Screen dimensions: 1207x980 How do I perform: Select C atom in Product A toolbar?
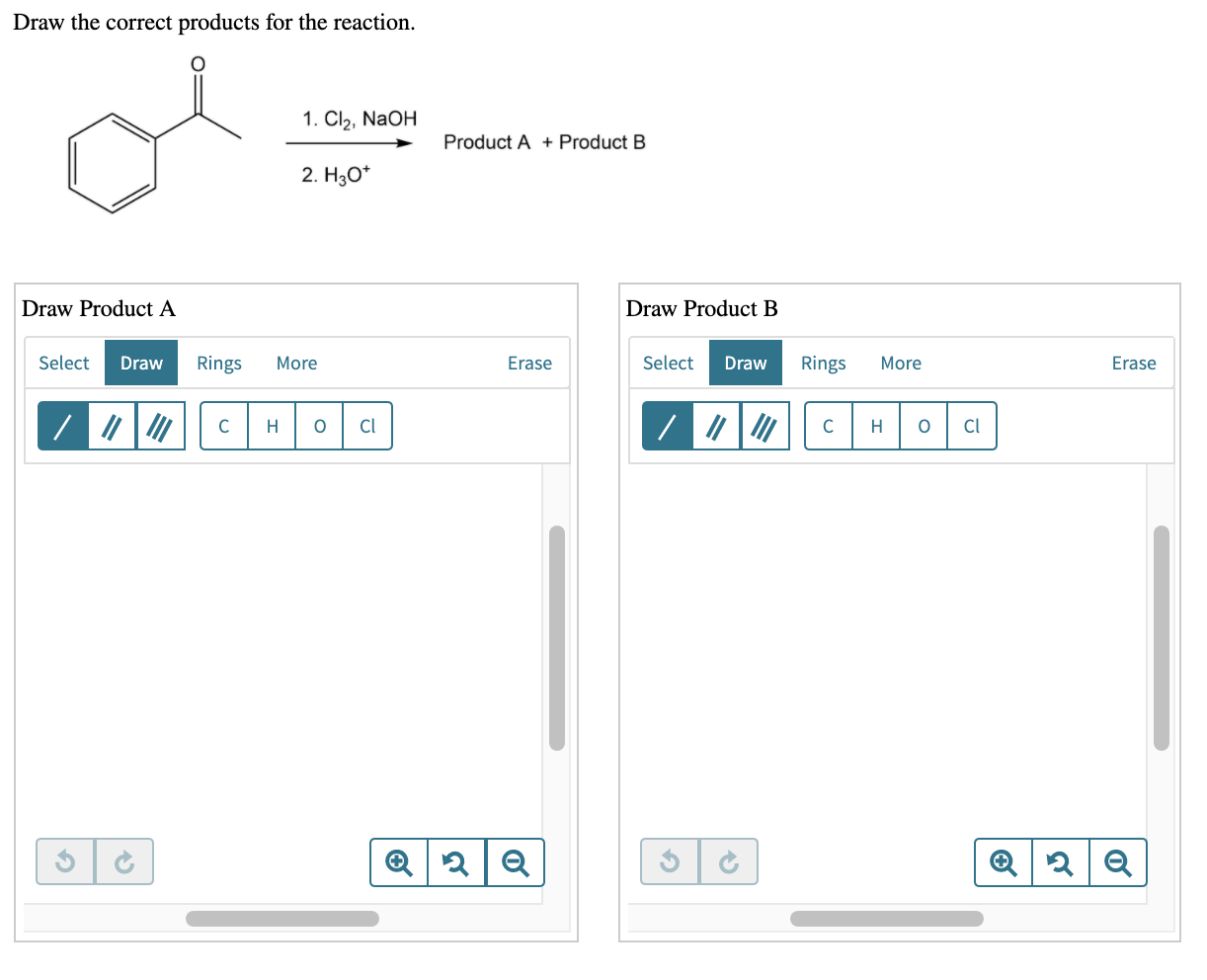coord(224,426)
